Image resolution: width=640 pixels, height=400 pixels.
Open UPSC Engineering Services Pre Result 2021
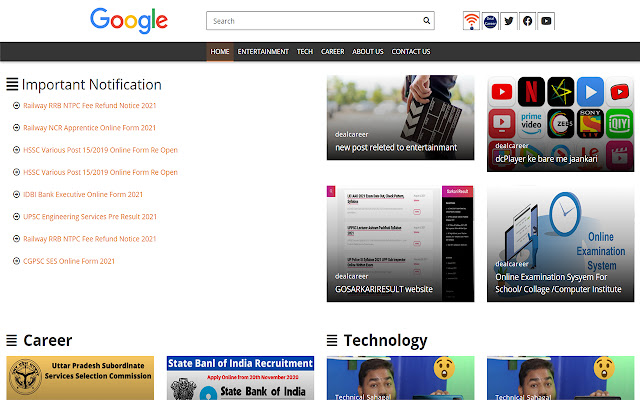point(90,217)
